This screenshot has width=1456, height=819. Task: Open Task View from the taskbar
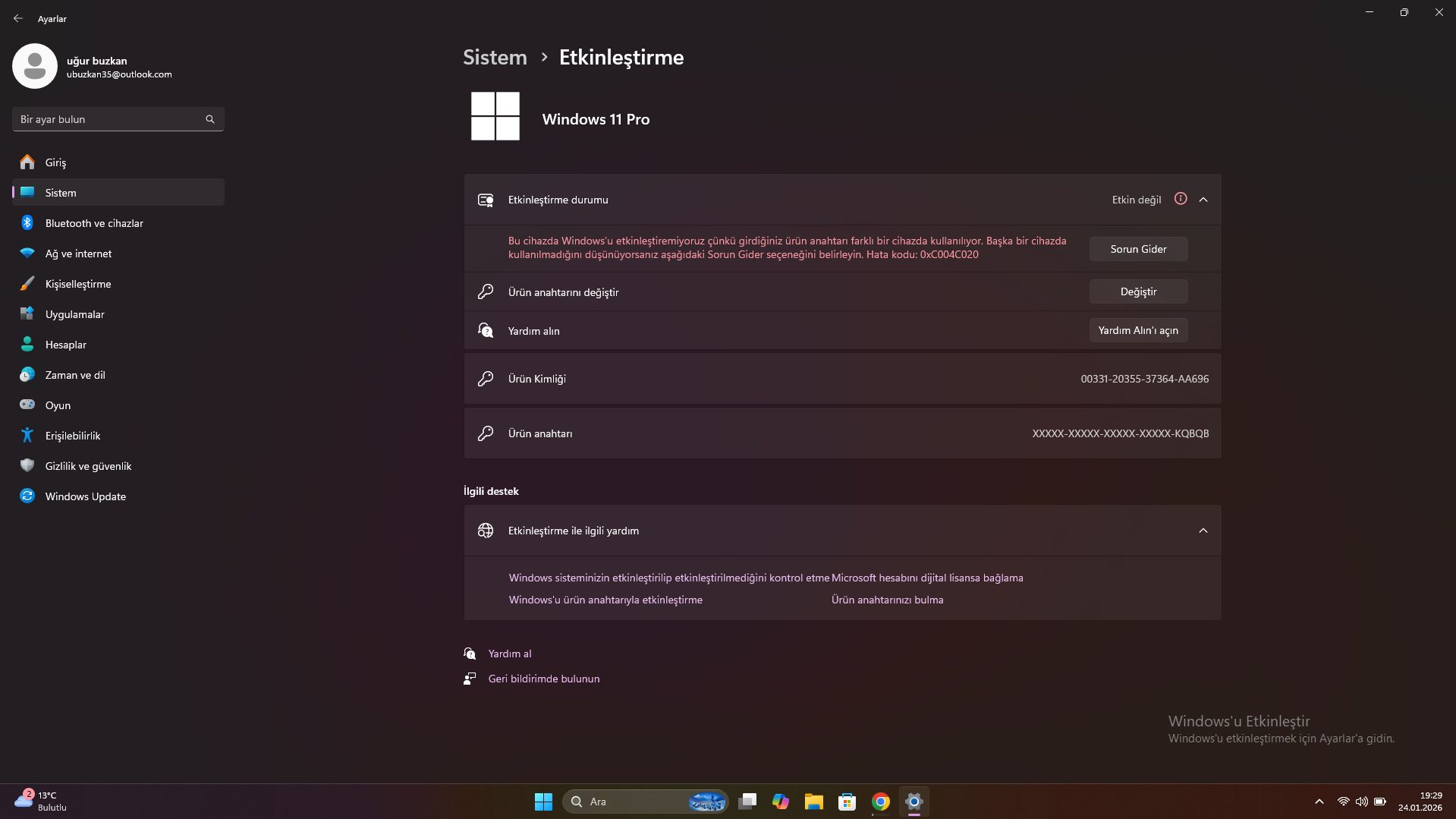click(748, 802)
